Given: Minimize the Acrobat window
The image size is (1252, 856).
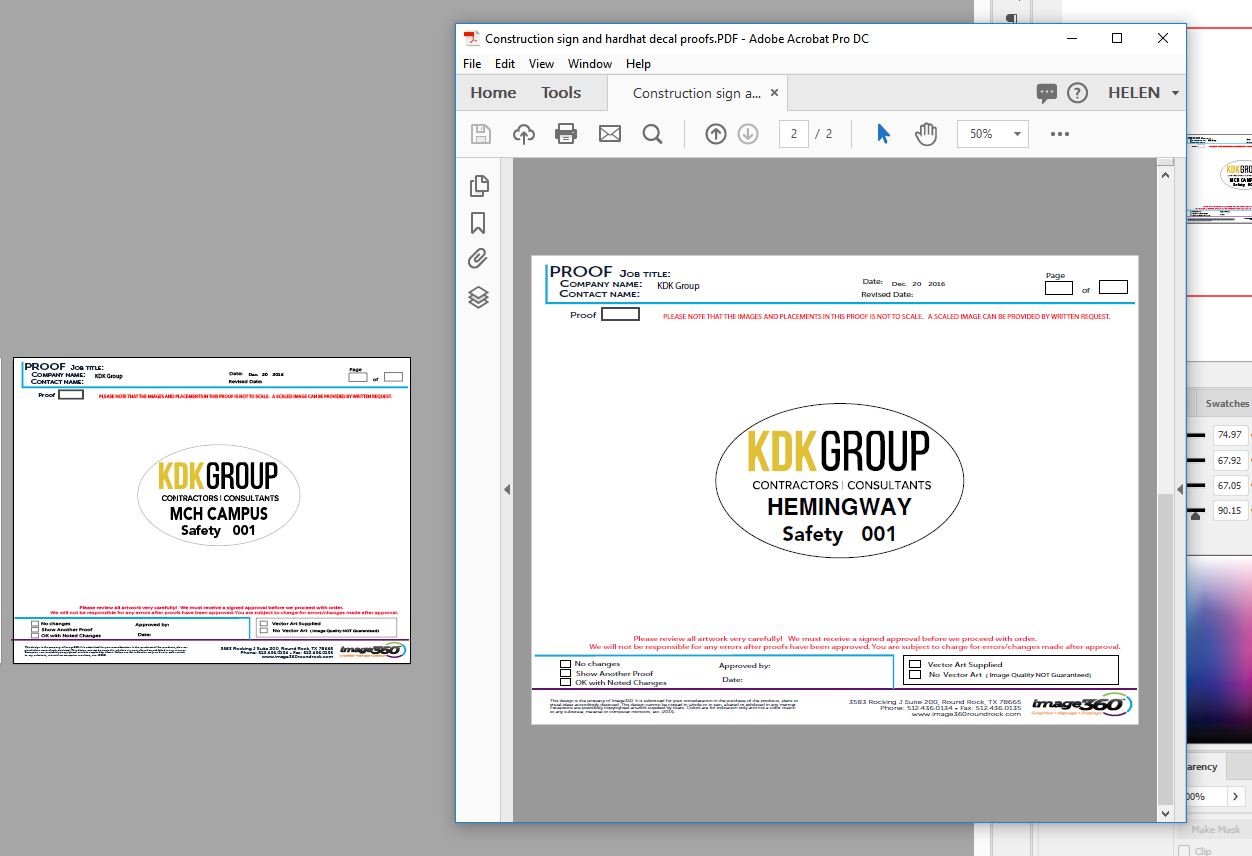Looking at the screenshot, I should (1071, 38).
